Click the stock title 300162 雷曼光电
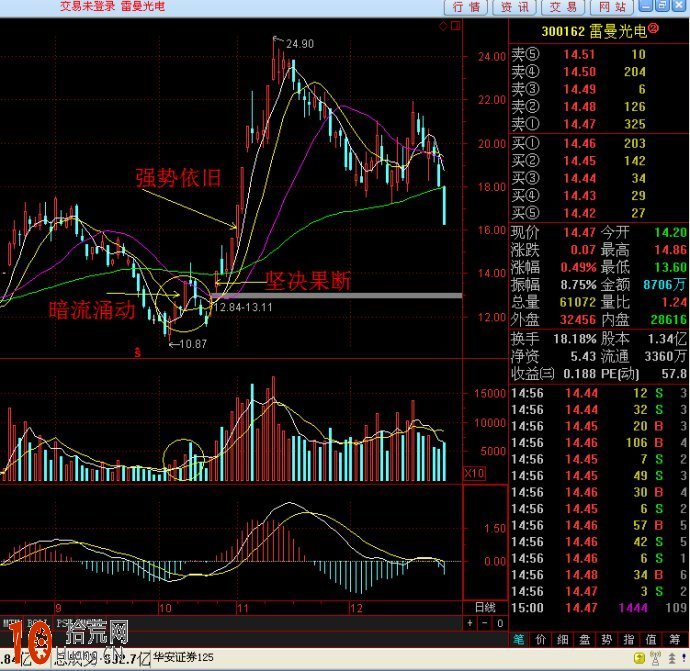The width and height of the screenshot is (690, 671). 594,31
